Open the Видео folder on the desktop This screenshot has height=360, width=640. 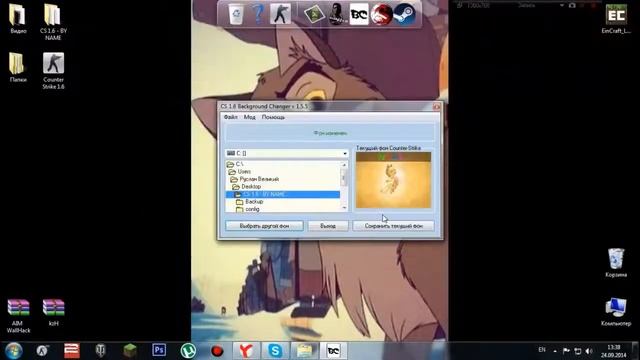click(18, 19)
